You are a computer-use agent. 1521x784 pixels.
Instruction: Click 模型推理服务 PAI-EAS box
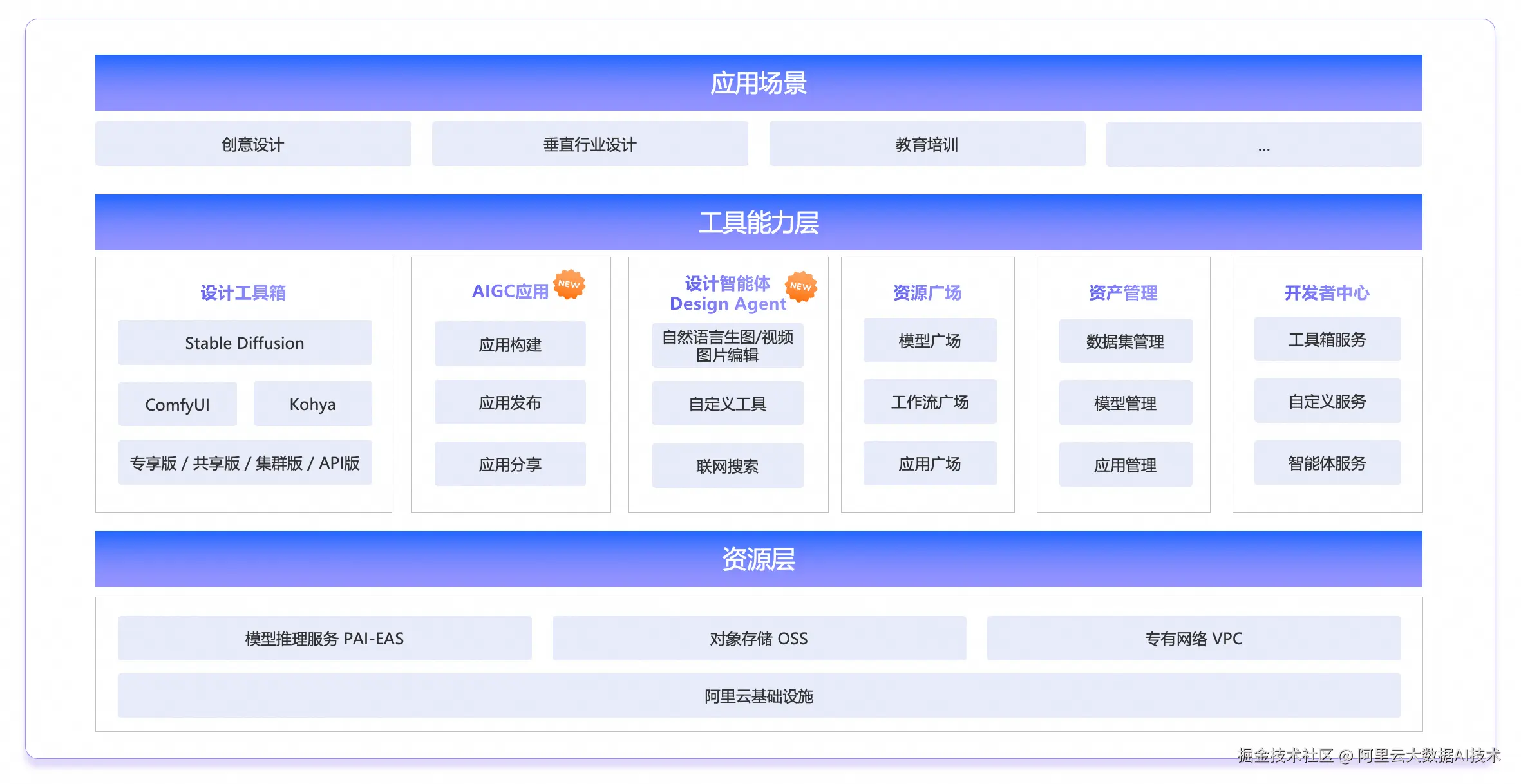point(325,639)
